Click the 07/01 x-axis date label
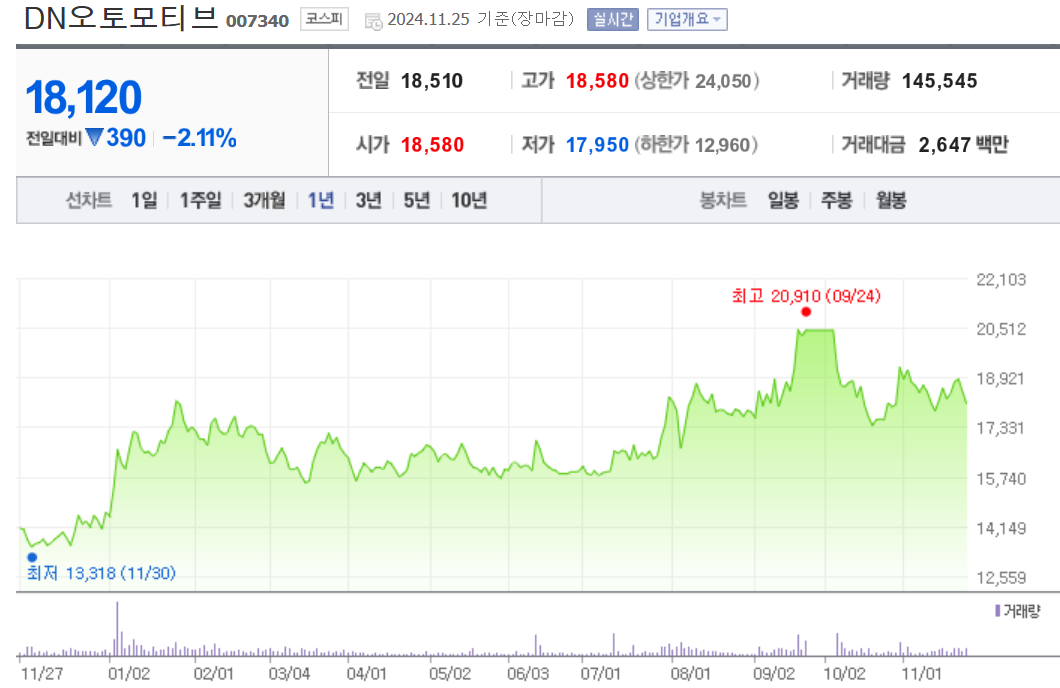This screenshot has width=1060, height=688. pos(600,674)
